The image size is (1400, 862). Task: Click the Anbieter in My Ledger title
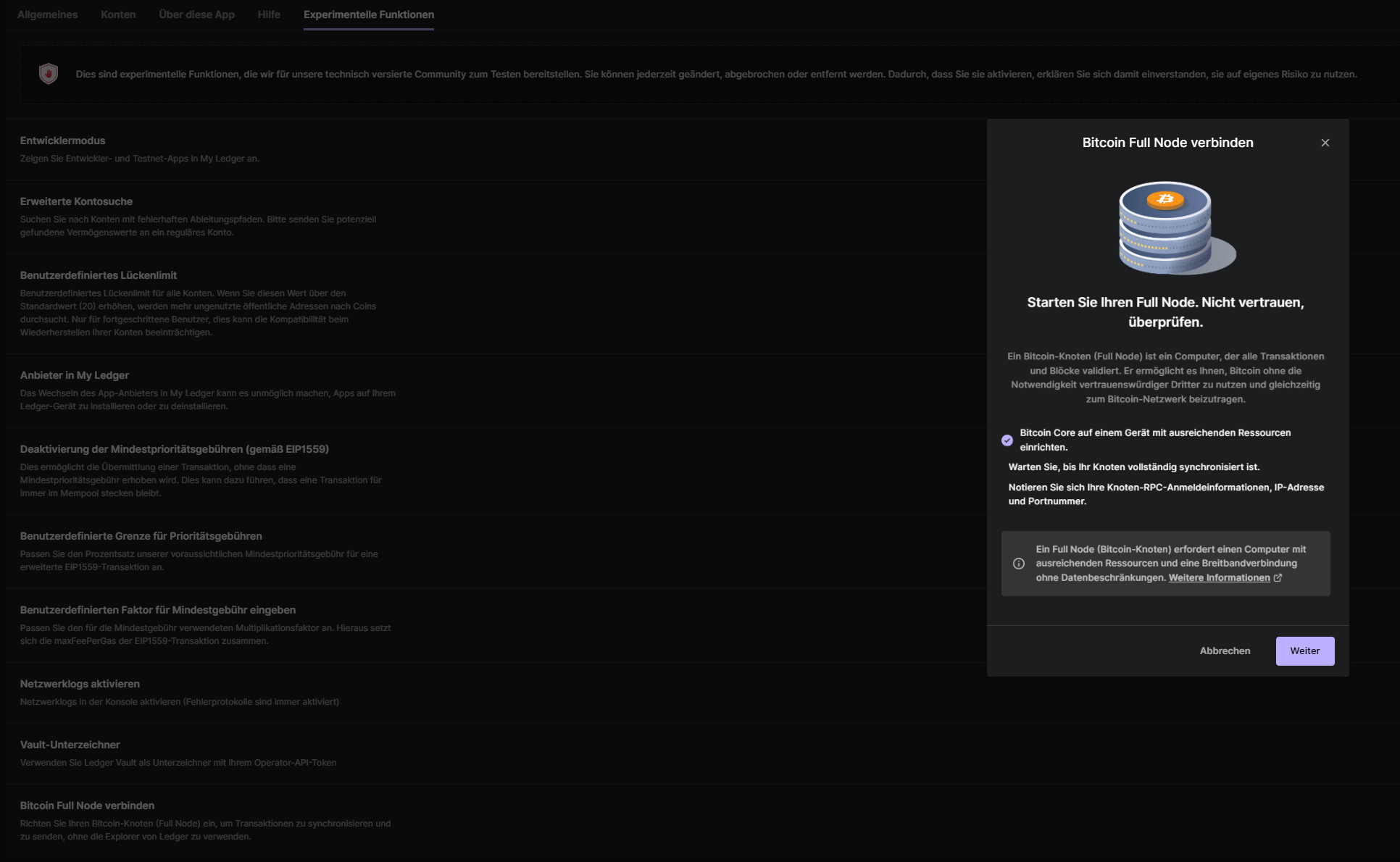click(x=75, y=375)
